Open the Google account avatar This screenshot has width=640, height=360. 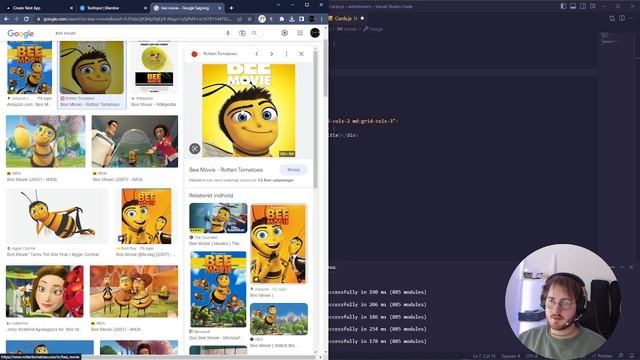(315, 33)
